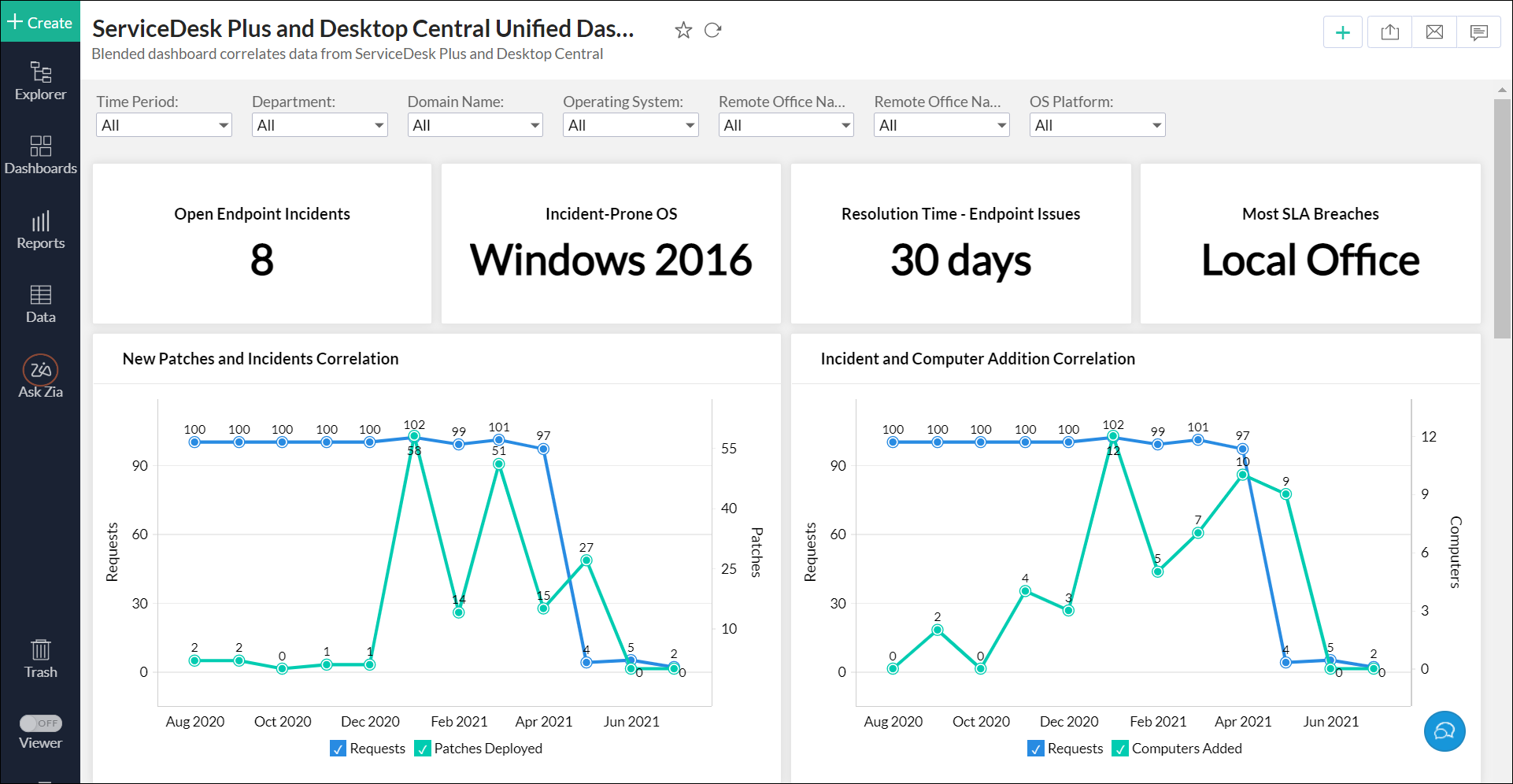Open the Trash in sidebar
This screenshot has height=784, width=1513.
(40, 658)
